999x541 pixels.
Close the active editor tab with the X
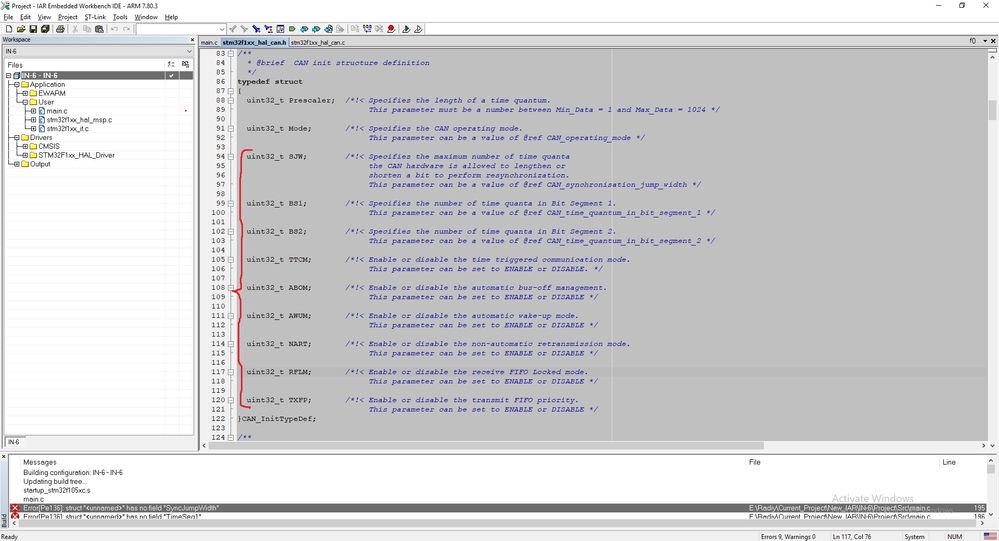[x=993, y=41]
